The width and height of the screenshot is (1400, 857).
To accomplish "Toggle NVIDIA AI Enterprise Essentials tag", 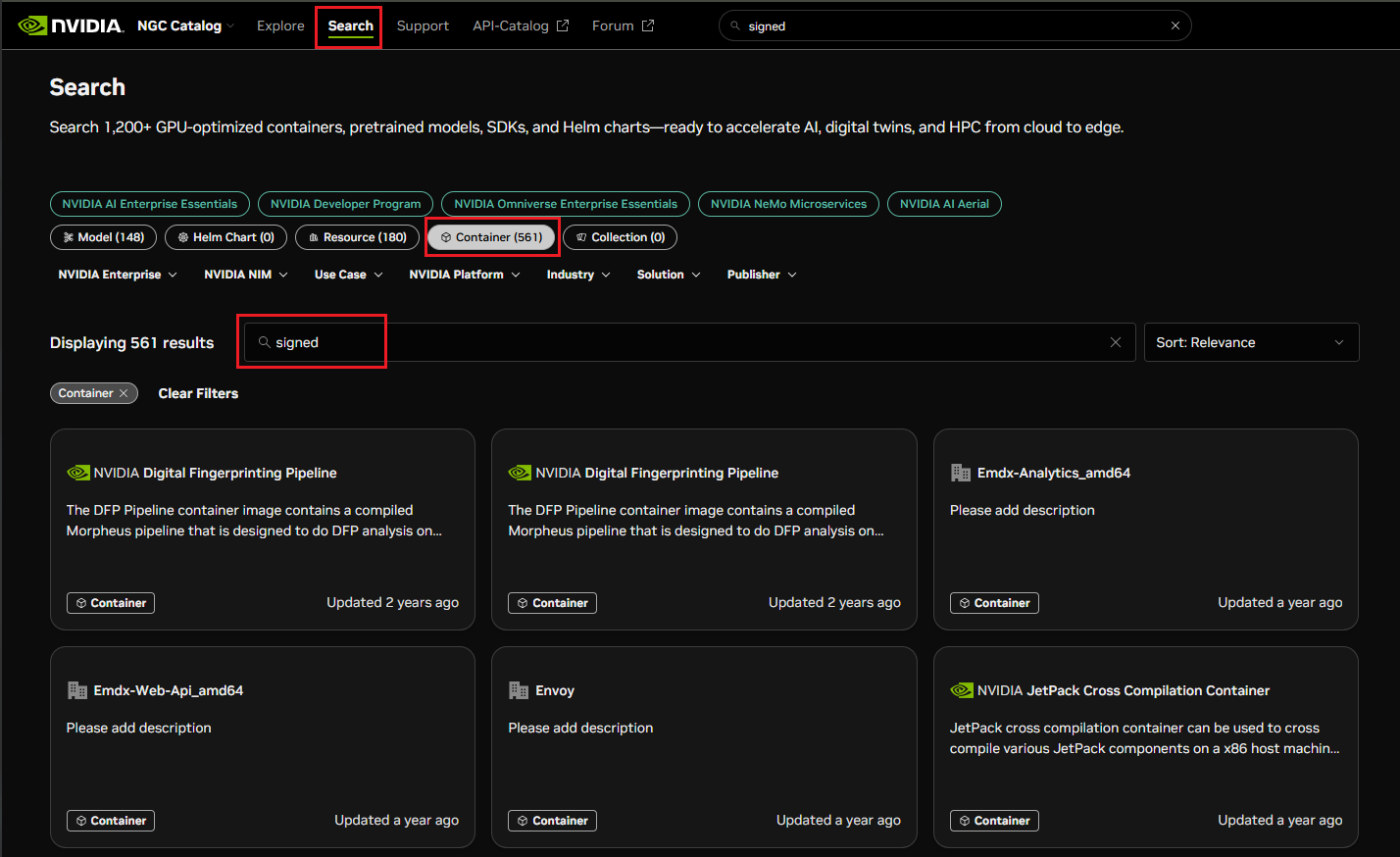I will point(150,204).
